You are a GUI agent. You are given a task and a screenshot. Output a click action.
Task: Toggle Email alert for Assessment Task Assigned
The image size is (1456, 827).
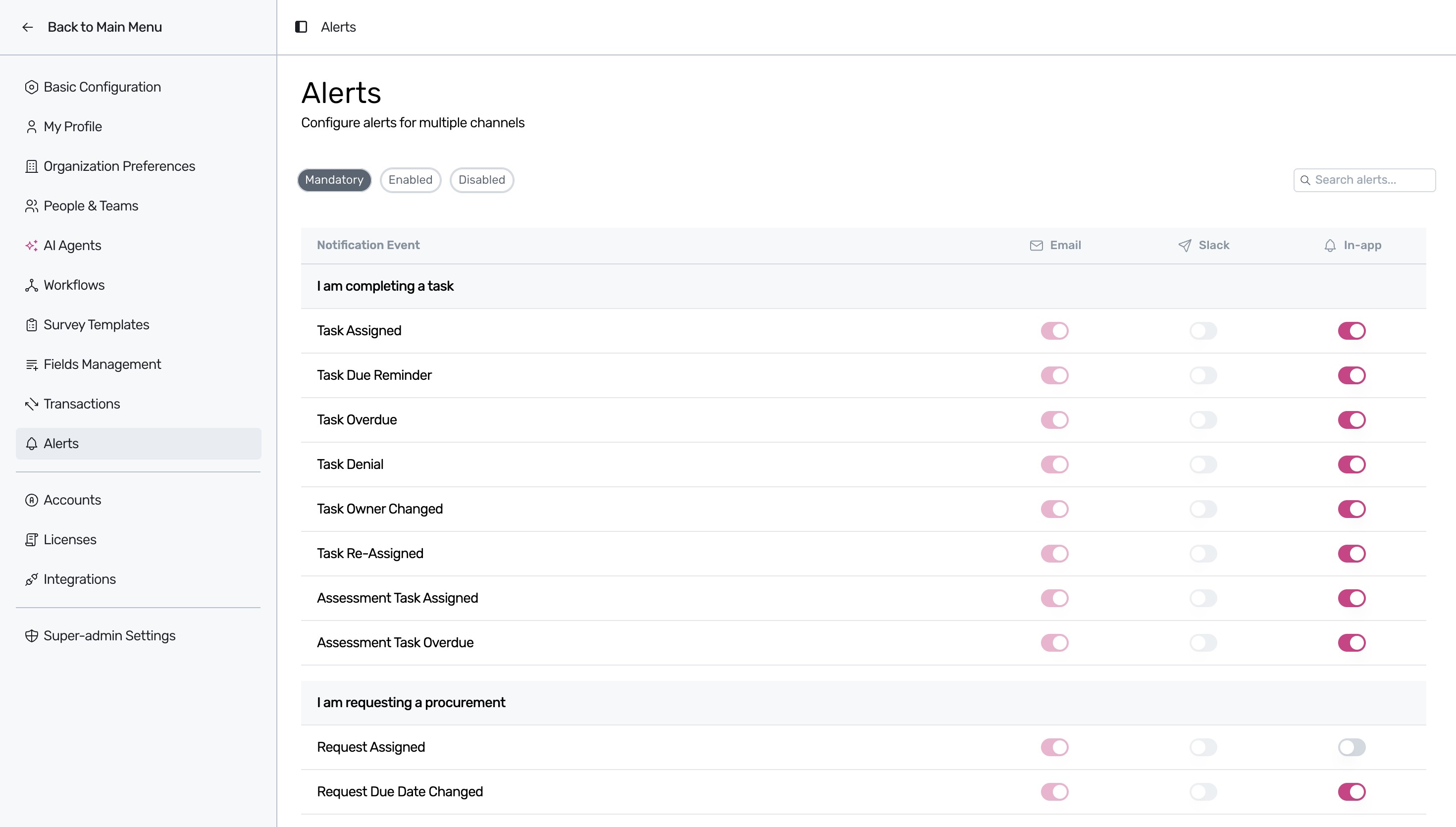pos(1054,598)
